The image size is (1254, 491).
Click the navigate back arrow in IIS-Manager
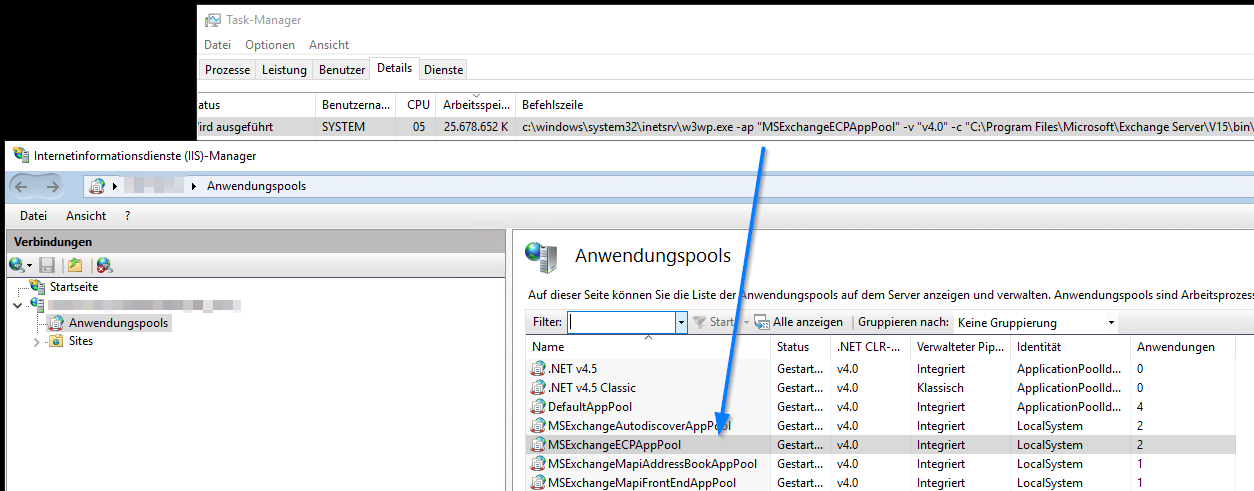coord(23,186)
